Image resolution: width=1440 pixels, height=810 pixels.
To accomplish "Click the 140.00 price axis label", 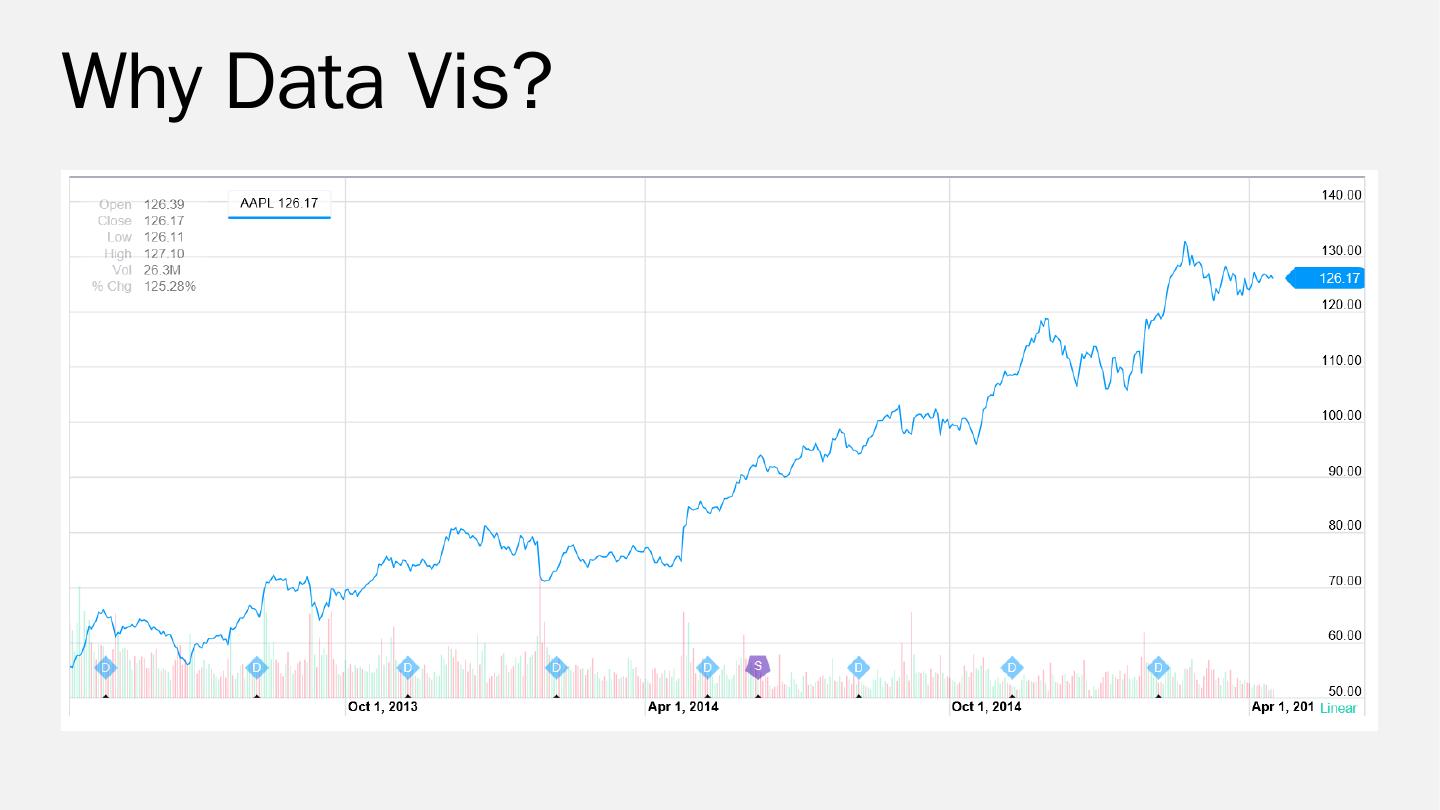I will (1340, 196).
